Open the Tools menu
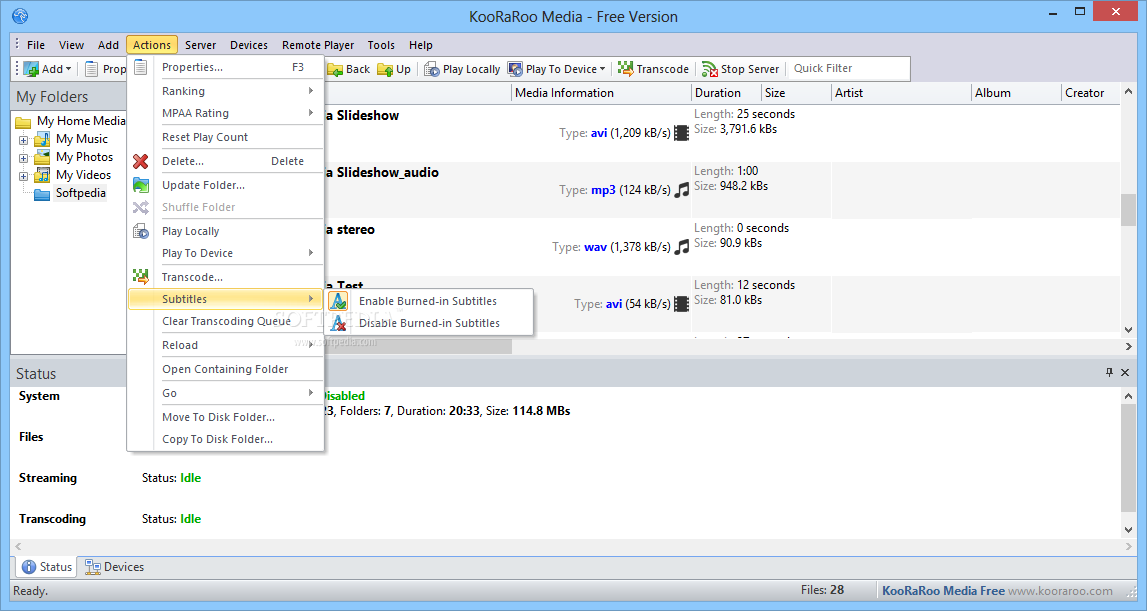The width and height of the screenshot is (1147, 611). (381, 45)
